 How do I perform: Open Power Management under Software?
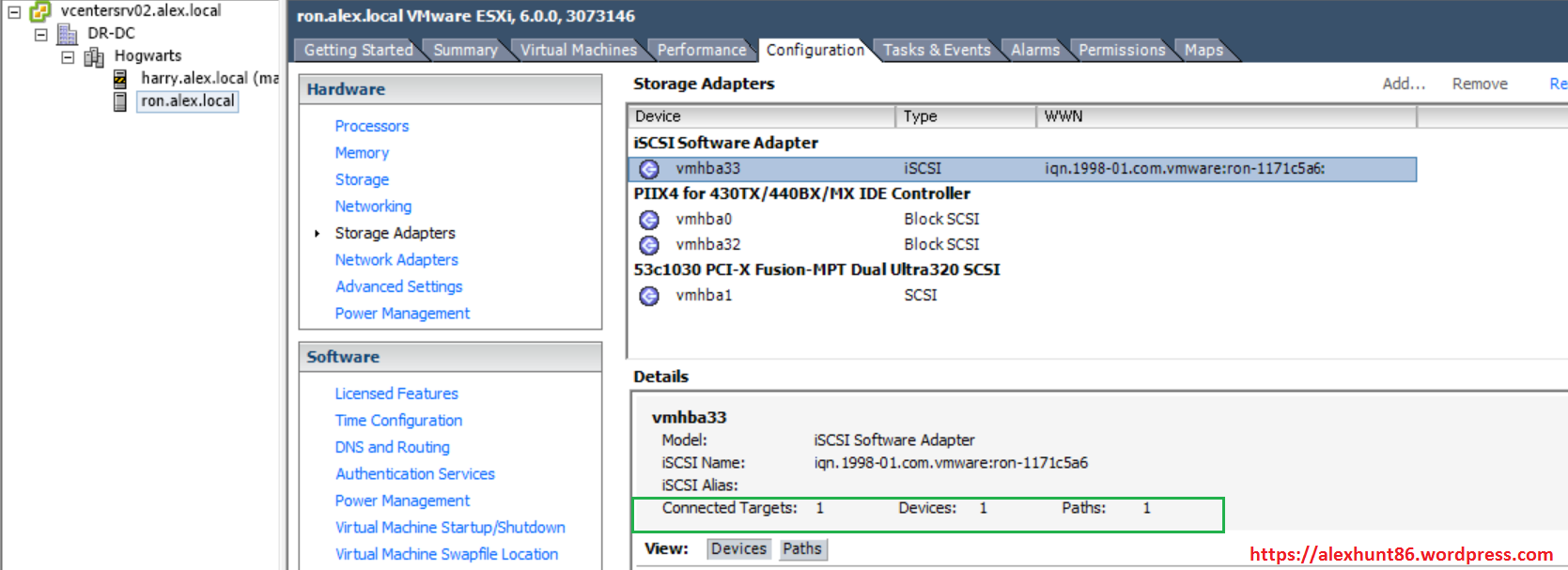click(x=402, y=501)
